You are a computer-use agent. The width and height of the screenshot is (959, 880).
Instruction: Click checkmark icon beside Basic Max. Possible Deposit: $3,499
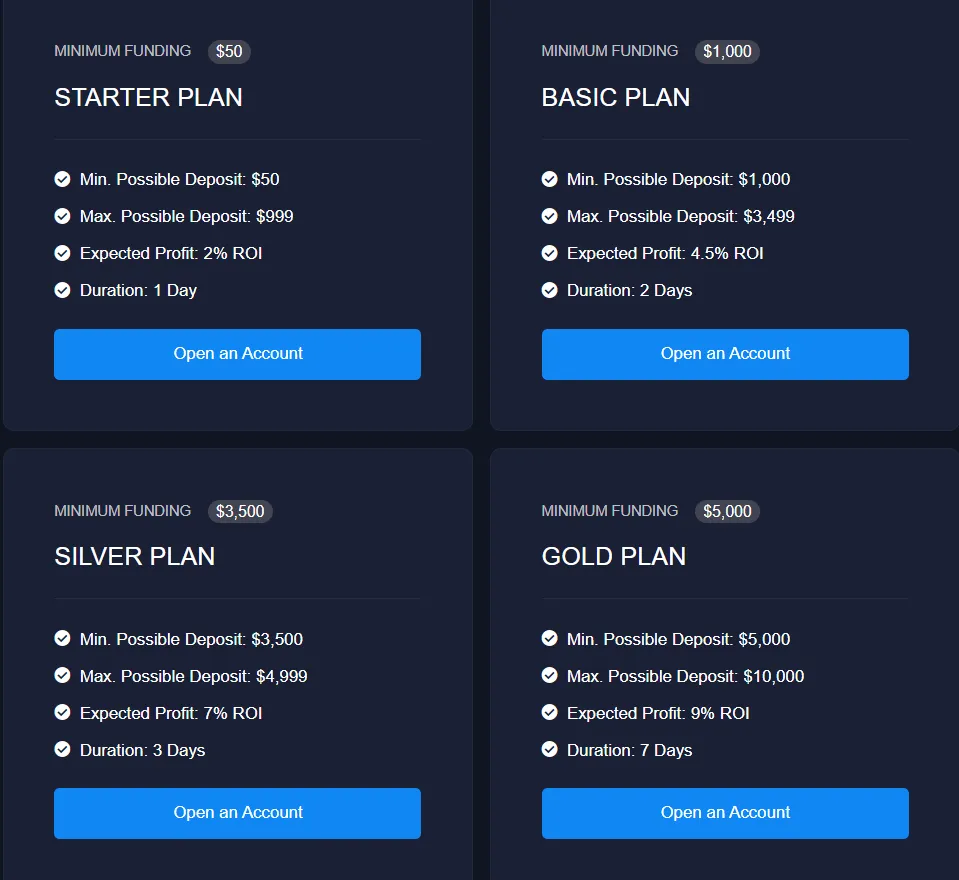[x=549, y=217]
